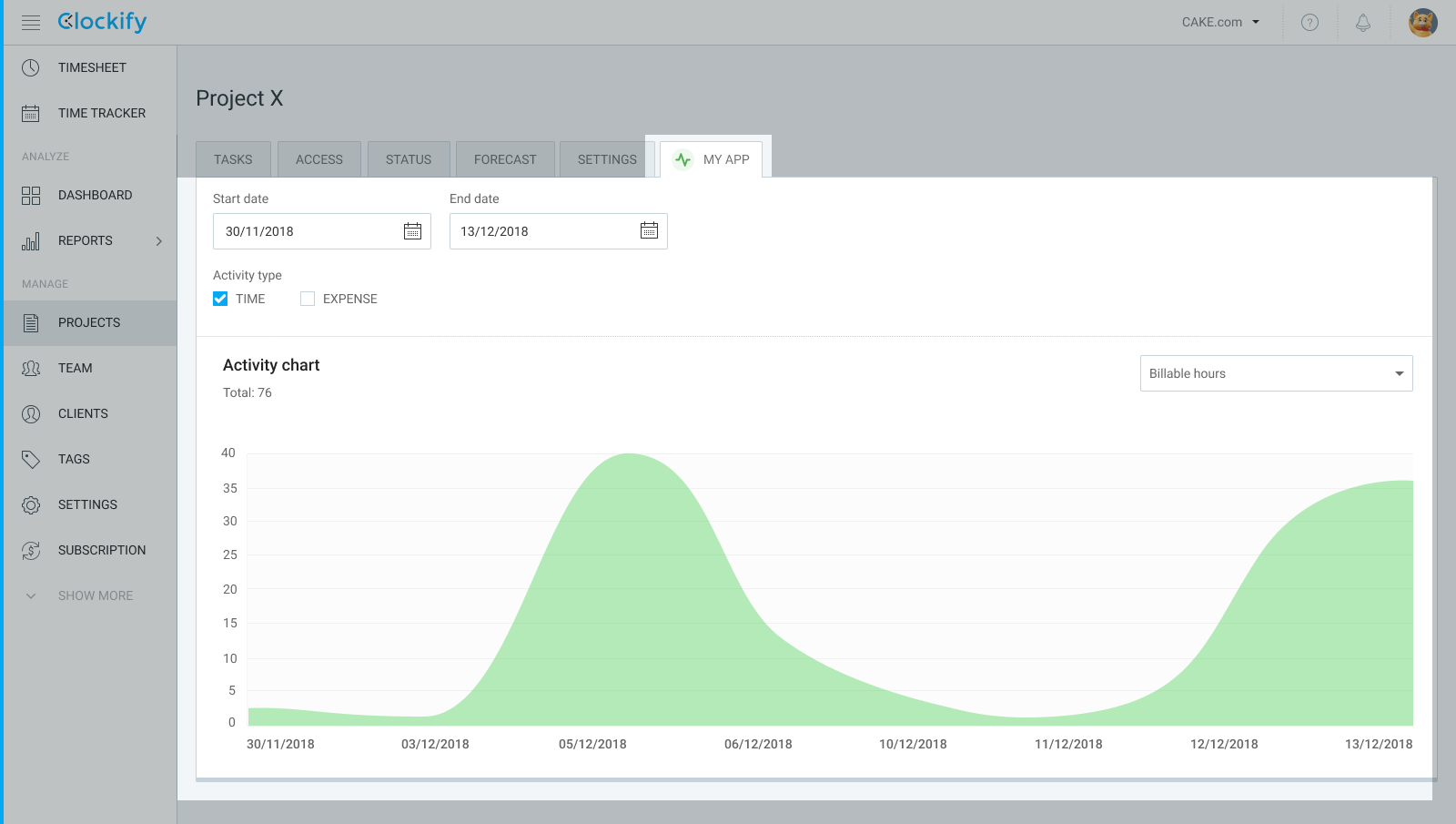Open notifications bell icon
The image size is (1456, 824).
click(1363, 23)
